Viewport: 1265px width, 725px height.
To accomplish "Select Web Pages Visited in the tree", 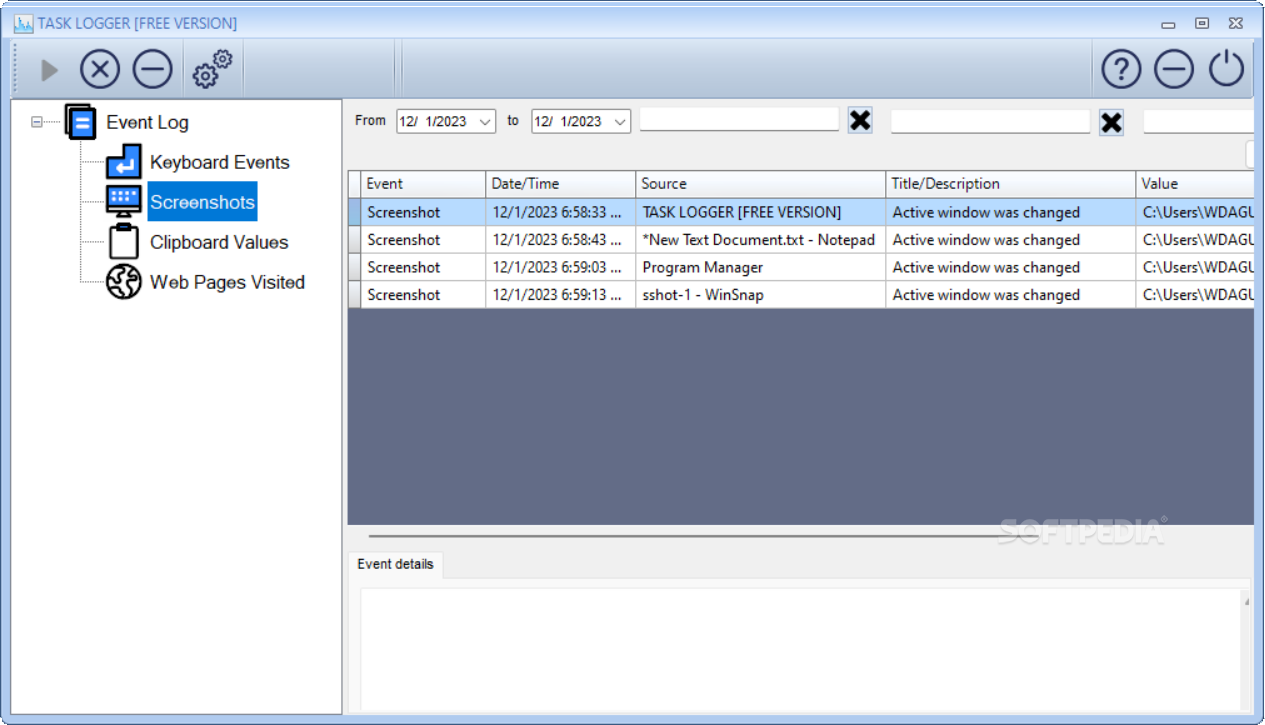I will (227, 282).
